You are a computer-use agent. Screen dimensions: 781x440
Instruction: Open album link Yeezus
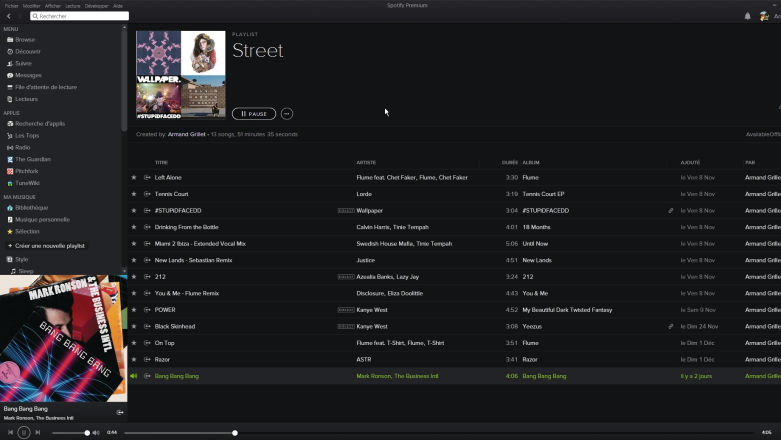coord(532,326)
